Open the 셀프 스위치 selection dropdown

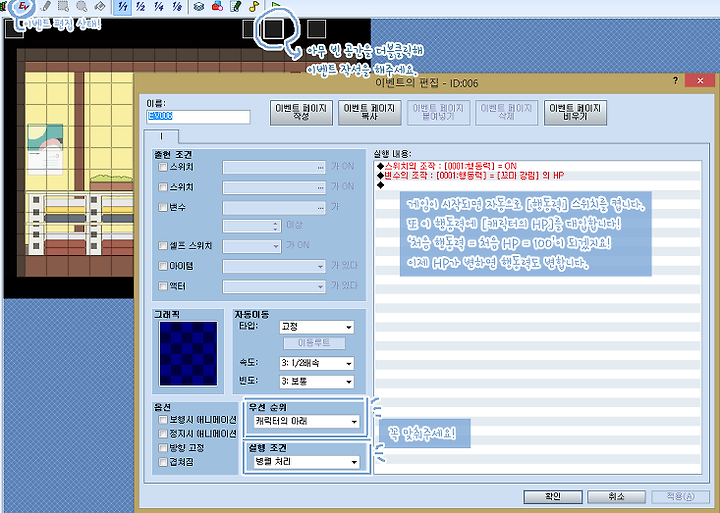[x=252, y=246]
